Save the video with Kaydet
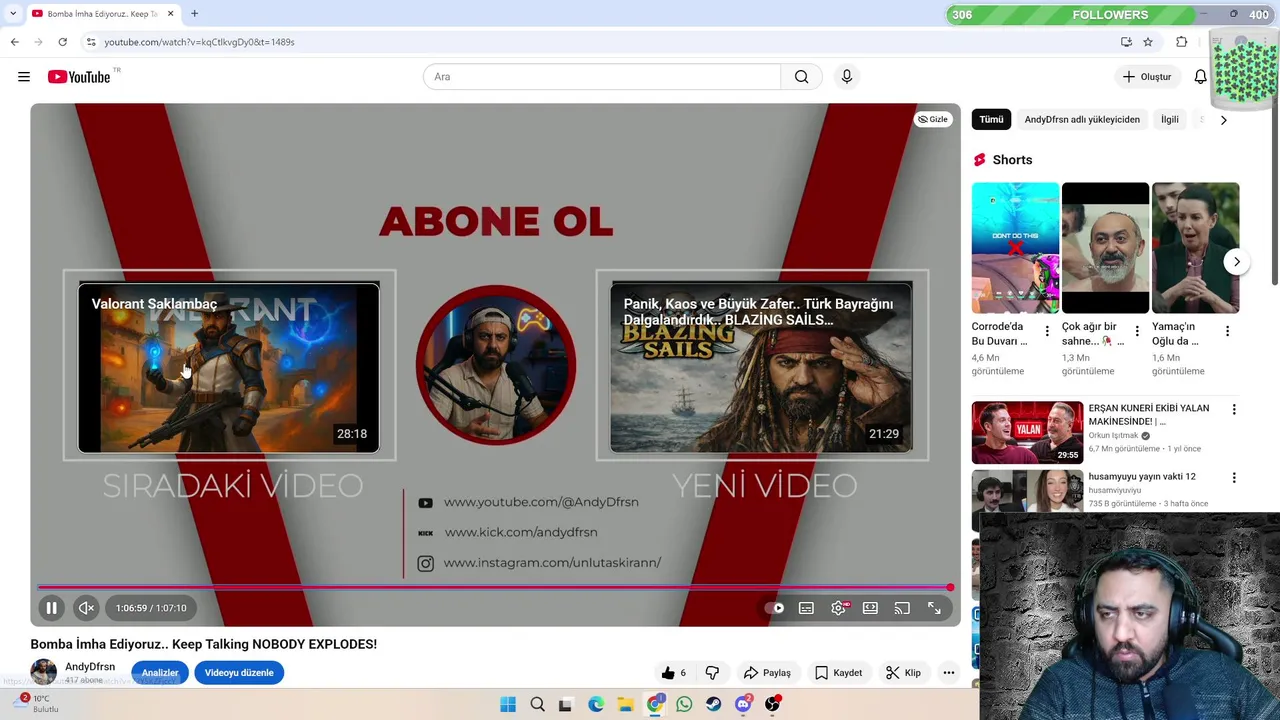 click(838, 673)
